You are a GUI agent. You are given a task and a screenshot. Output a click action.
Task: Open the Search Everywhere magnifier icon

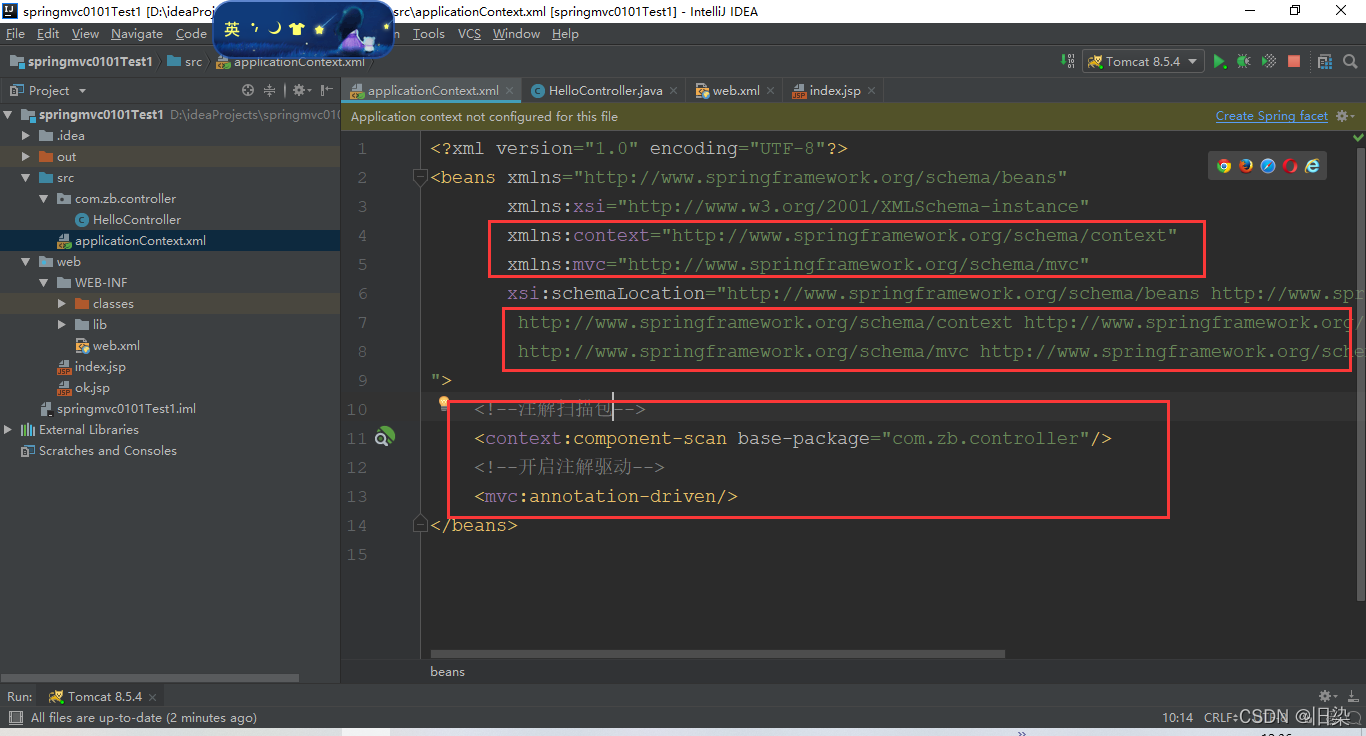click(1349, 61)
